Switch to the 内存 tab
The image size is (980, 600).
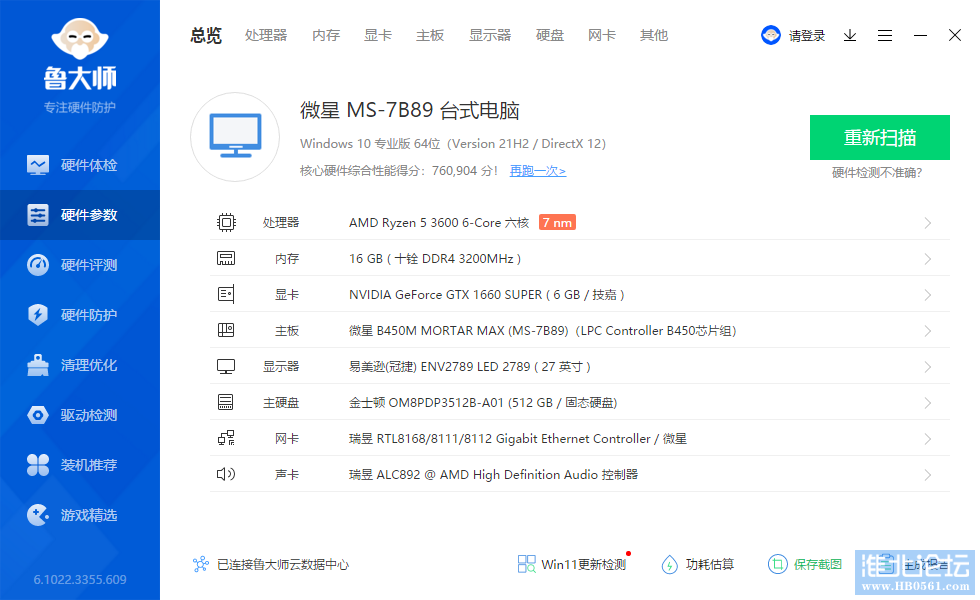tap(326, 36)
